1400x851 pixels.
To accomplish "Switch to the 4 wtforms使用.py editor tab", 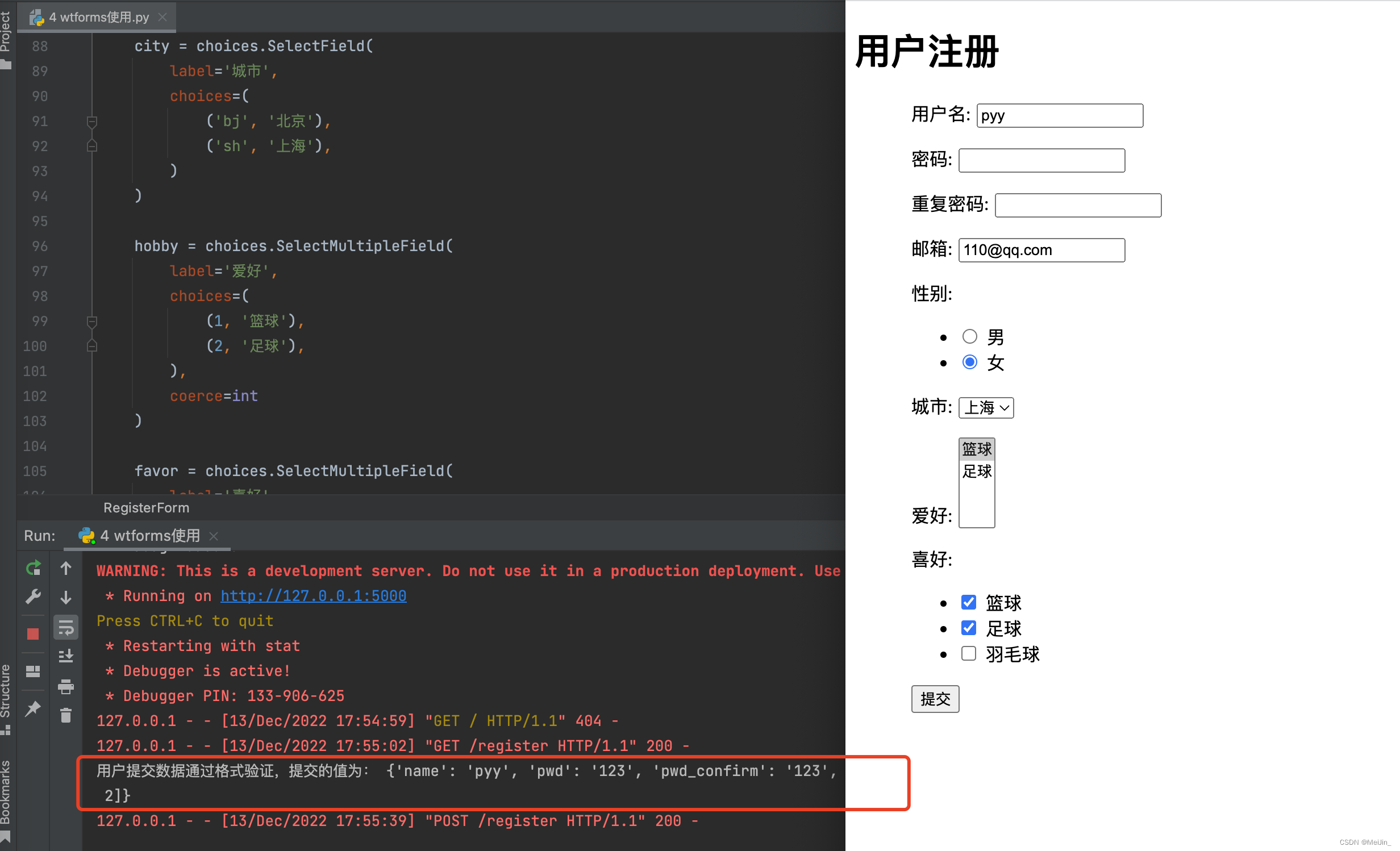I will [97, 17].
